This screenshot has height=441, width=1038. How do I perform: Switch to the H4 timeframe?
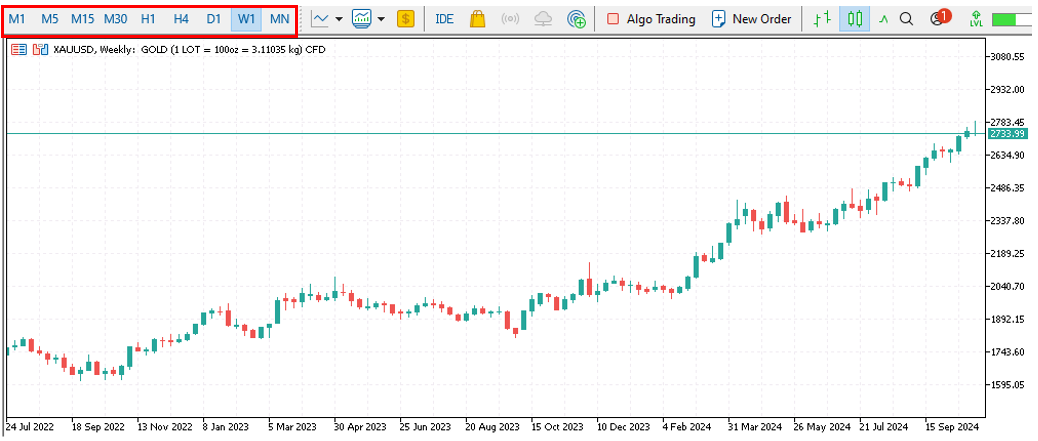181,19
